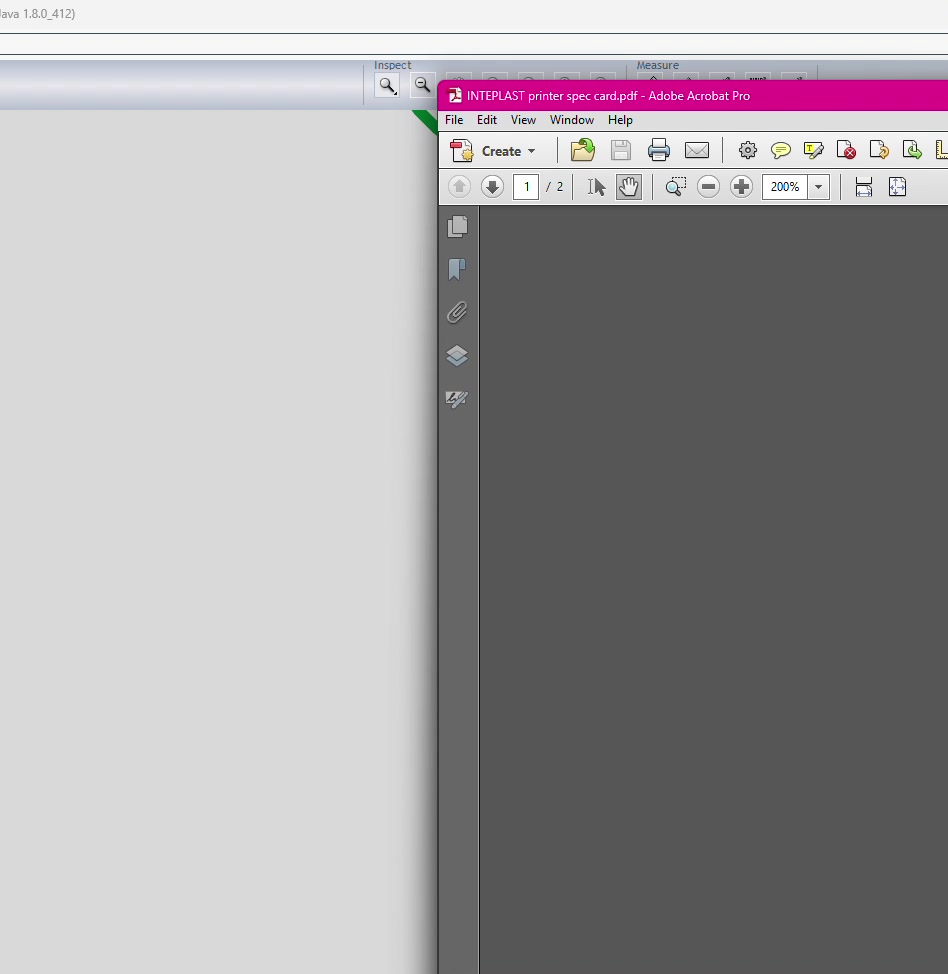Screen dimensions: 948x974
Task: Open the Create PDF dropdown
Action: (494, 151)
